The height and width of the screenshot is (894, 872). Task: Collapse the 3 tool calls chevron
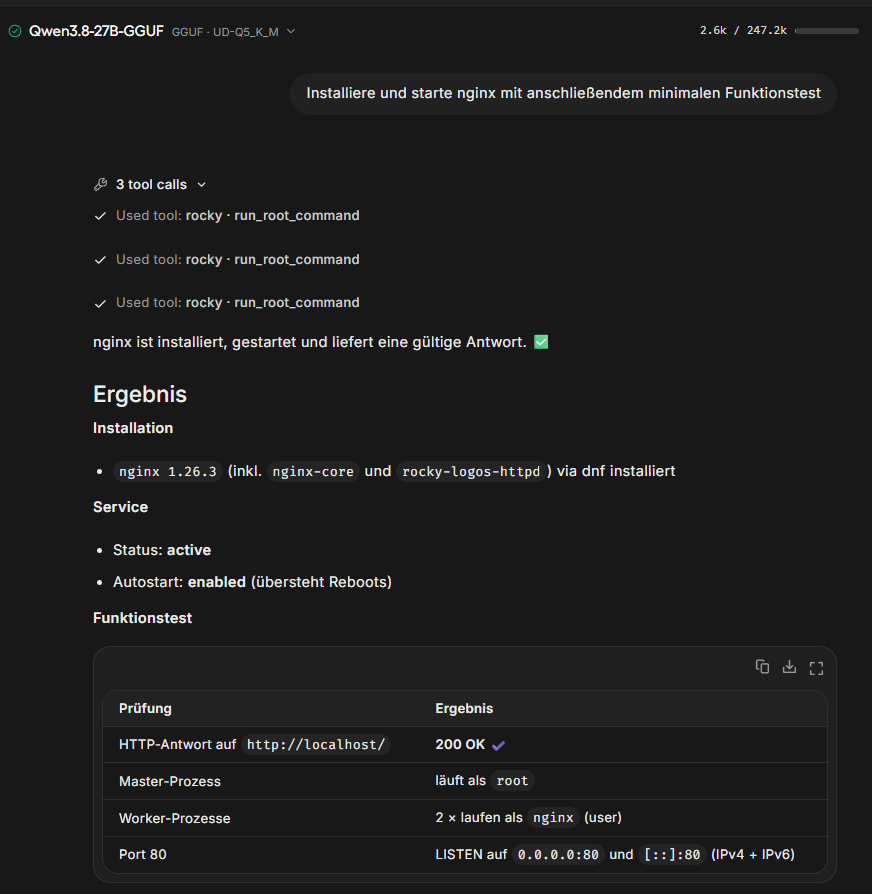[201, 185]
